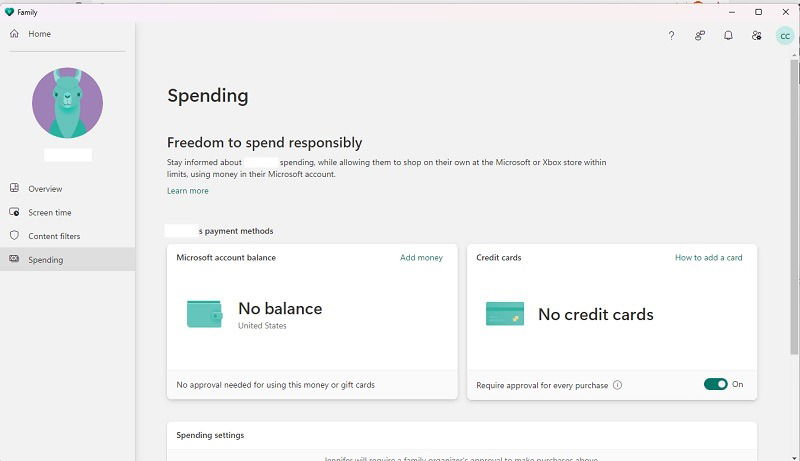This screenshot has width=800, height=461.
Task: Click the Family app heart logo
Action: coord(9,12)
